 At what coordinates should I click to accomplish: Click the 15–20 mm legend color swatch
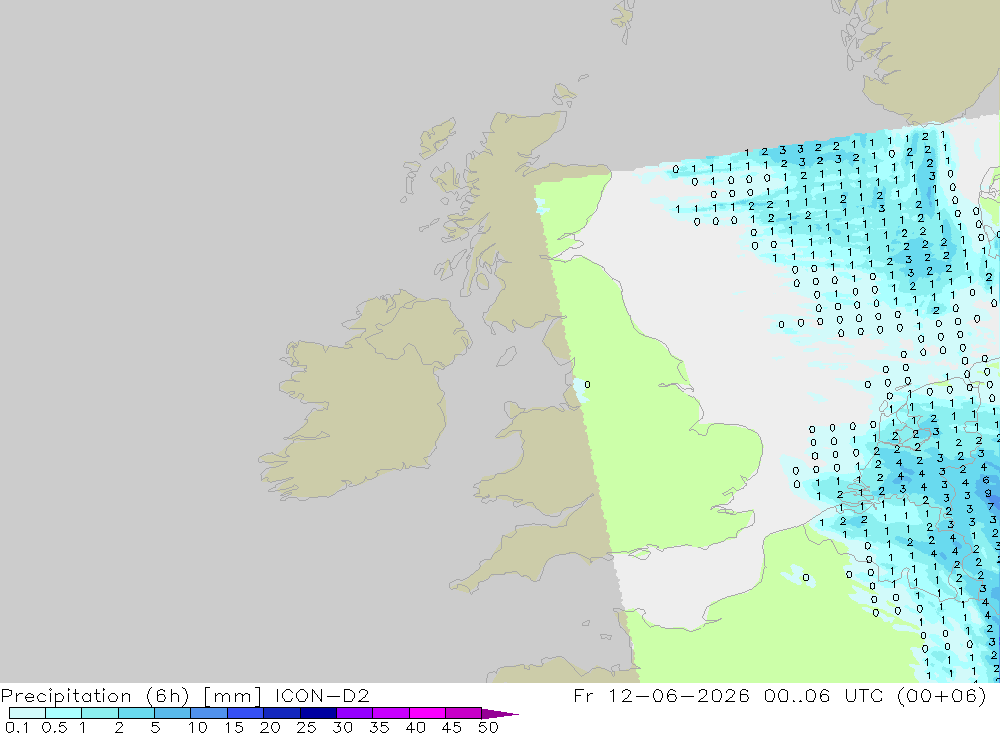[245, 713]
